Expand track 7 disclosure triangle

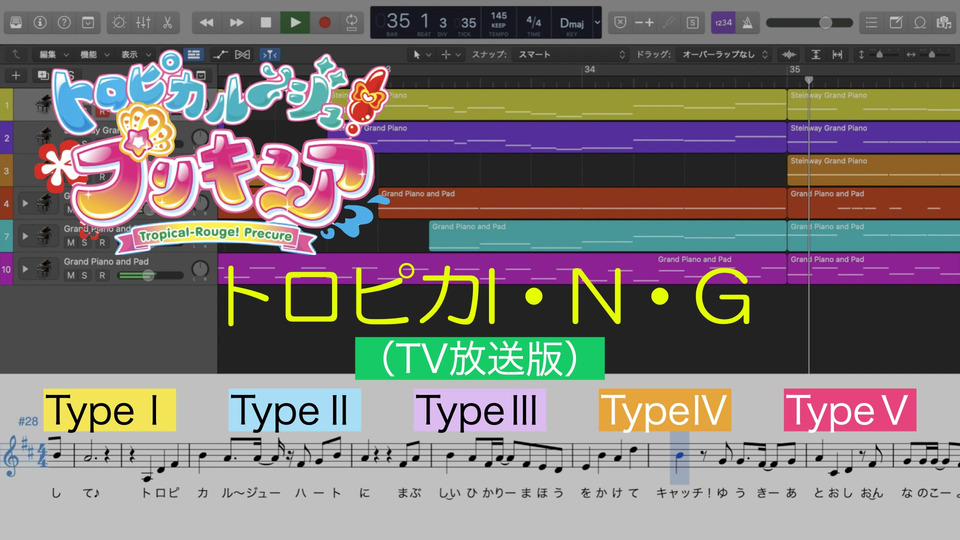pyautogui.click(x=25, y=236)
